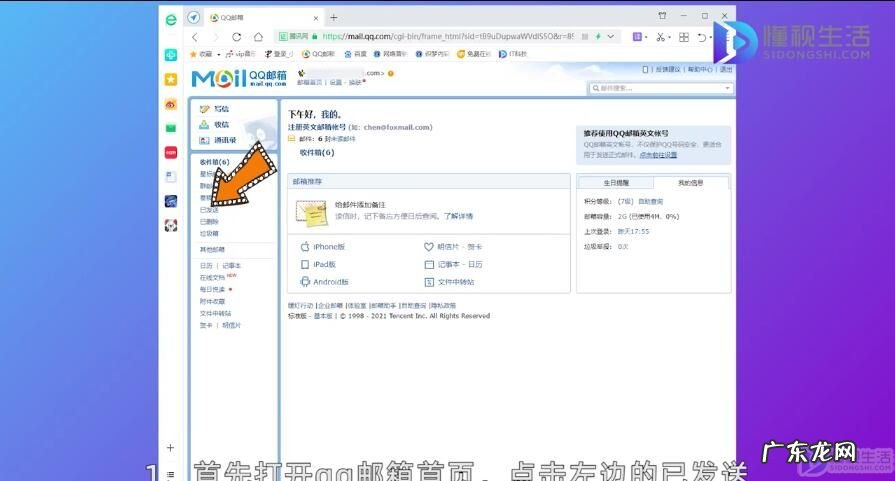Click the purple extension icon in toolbar

637,37
